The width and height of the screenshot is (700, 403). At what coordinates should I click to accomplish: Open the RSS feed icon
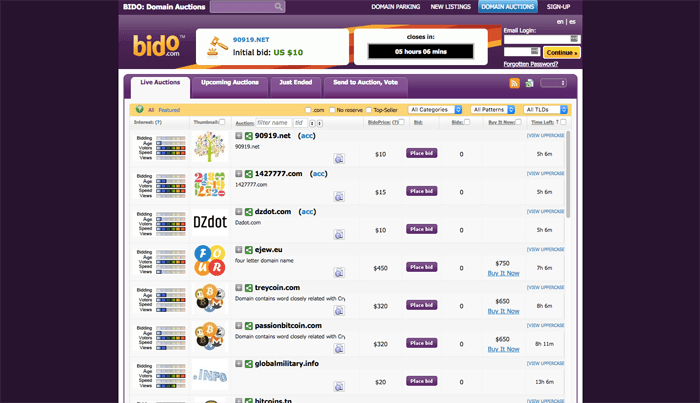(x=514, y=83)
